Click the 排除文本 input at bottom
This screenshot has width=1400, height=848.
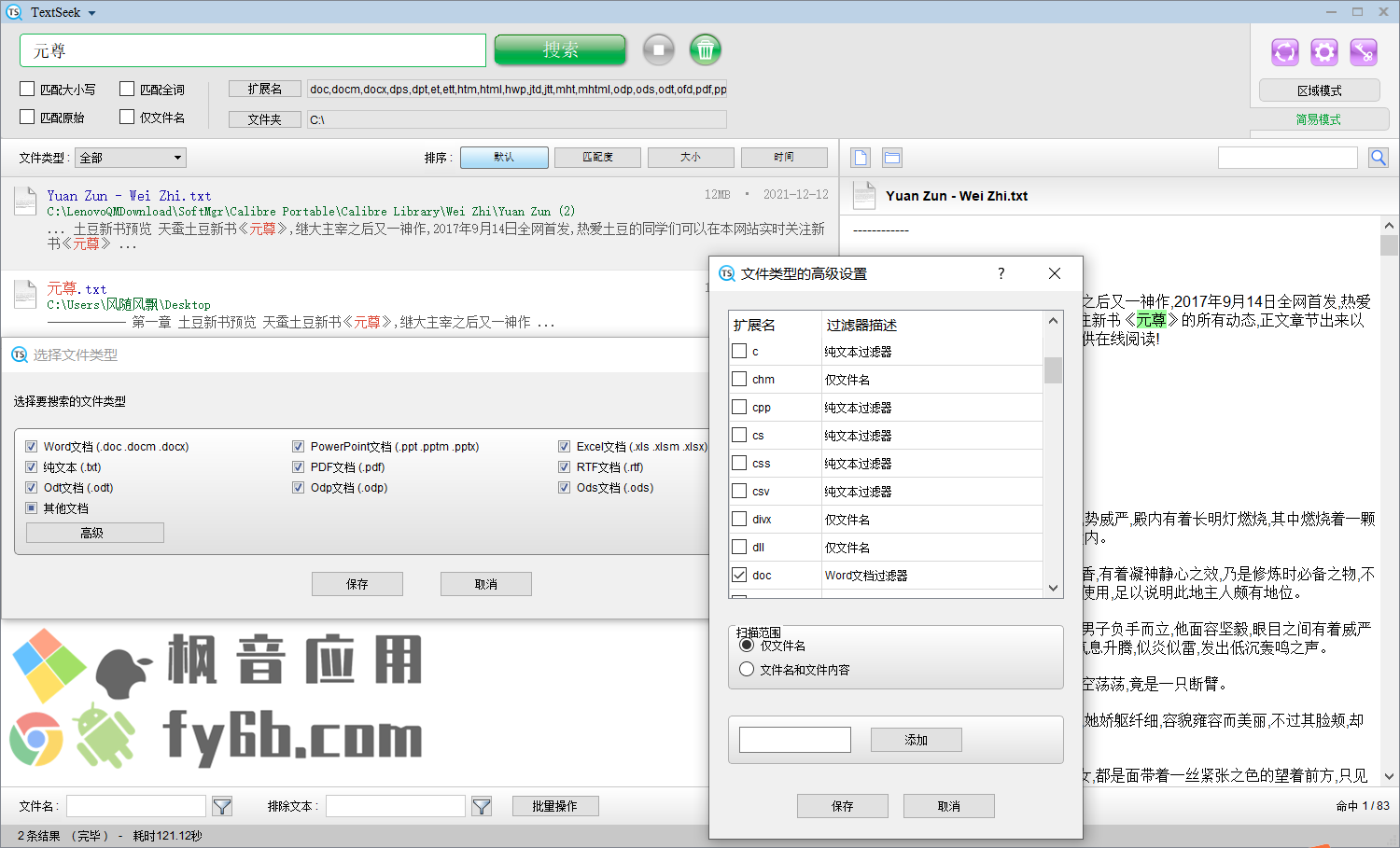tap(396, 806)
